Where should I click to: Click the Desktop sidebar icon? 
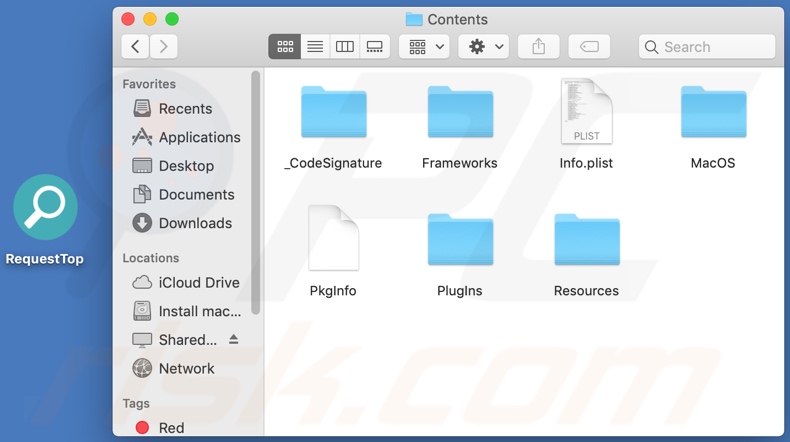142,166
